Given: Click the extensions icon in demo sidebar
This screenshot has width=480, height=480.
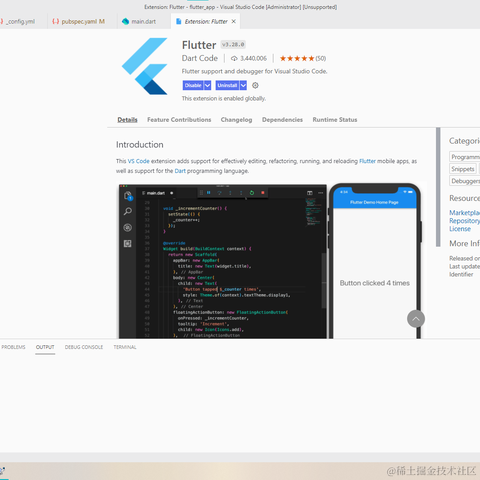Looking at the screenshot, I should coord(127,244).
